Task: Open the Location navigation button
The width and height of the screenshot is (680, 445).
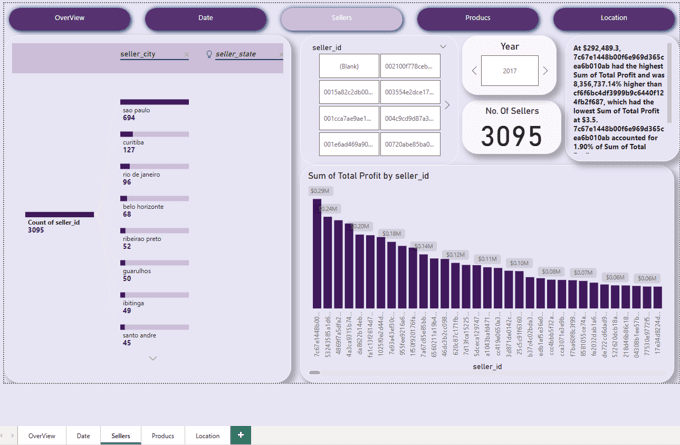Action: coord(614,19)
